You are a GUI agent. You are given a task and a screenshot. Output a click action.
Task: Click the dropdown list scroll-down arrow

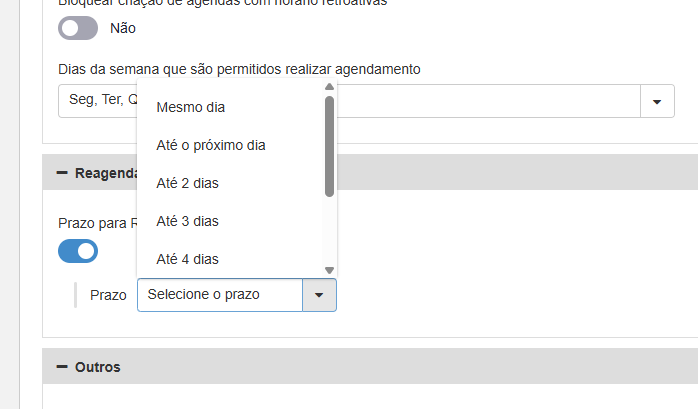(x=329, y=270)
